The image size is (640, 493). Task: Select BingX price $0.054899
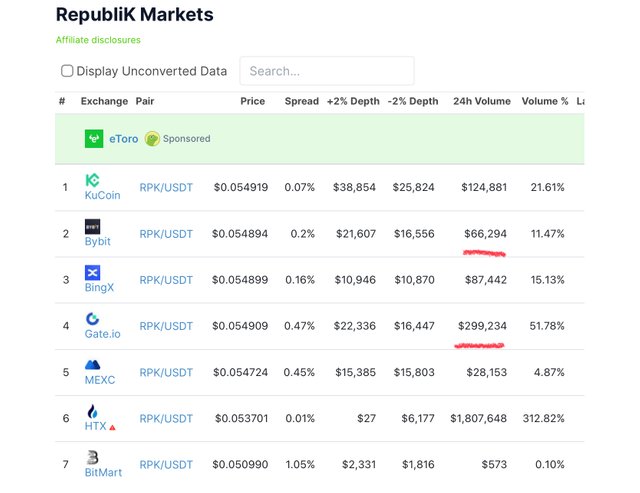(x=240, y=280)
